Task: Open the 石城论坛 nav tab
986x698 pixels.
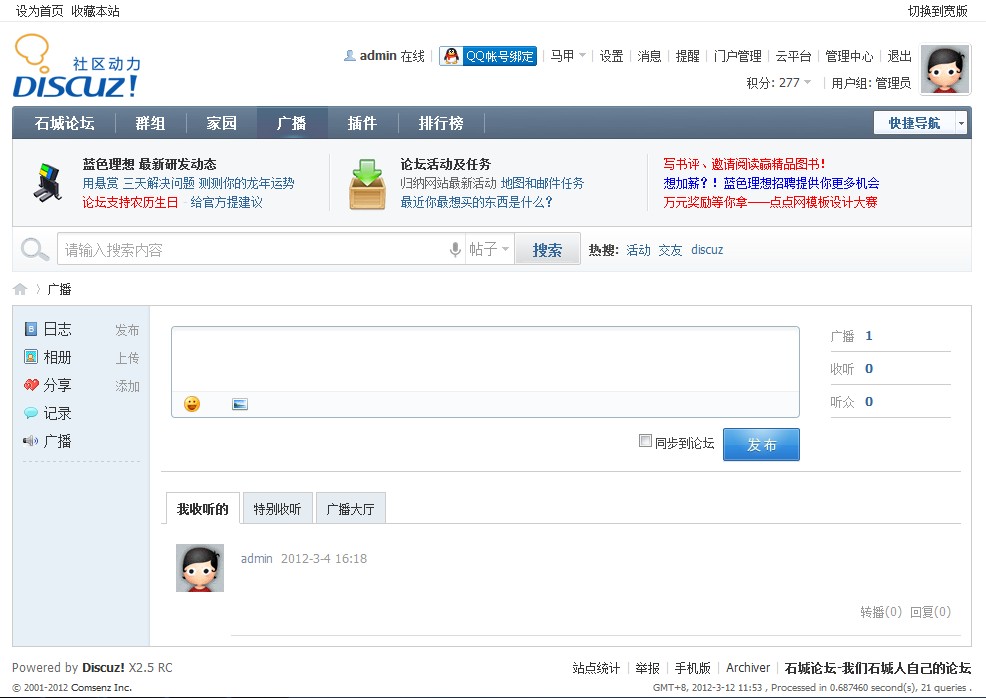Action: point(65,123)
